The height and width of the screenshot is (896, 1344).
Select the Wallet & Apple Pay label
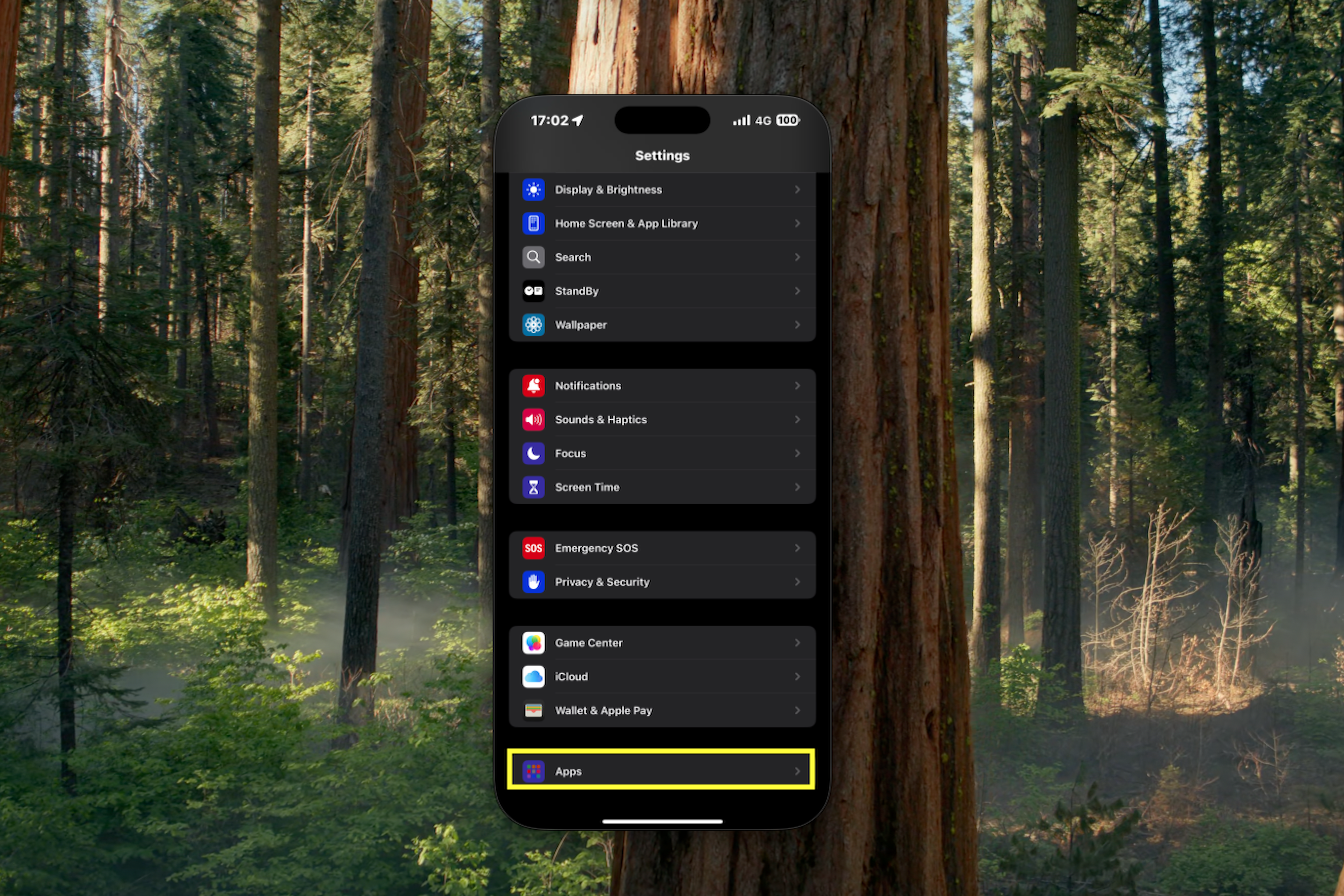(x=603, y=711)
